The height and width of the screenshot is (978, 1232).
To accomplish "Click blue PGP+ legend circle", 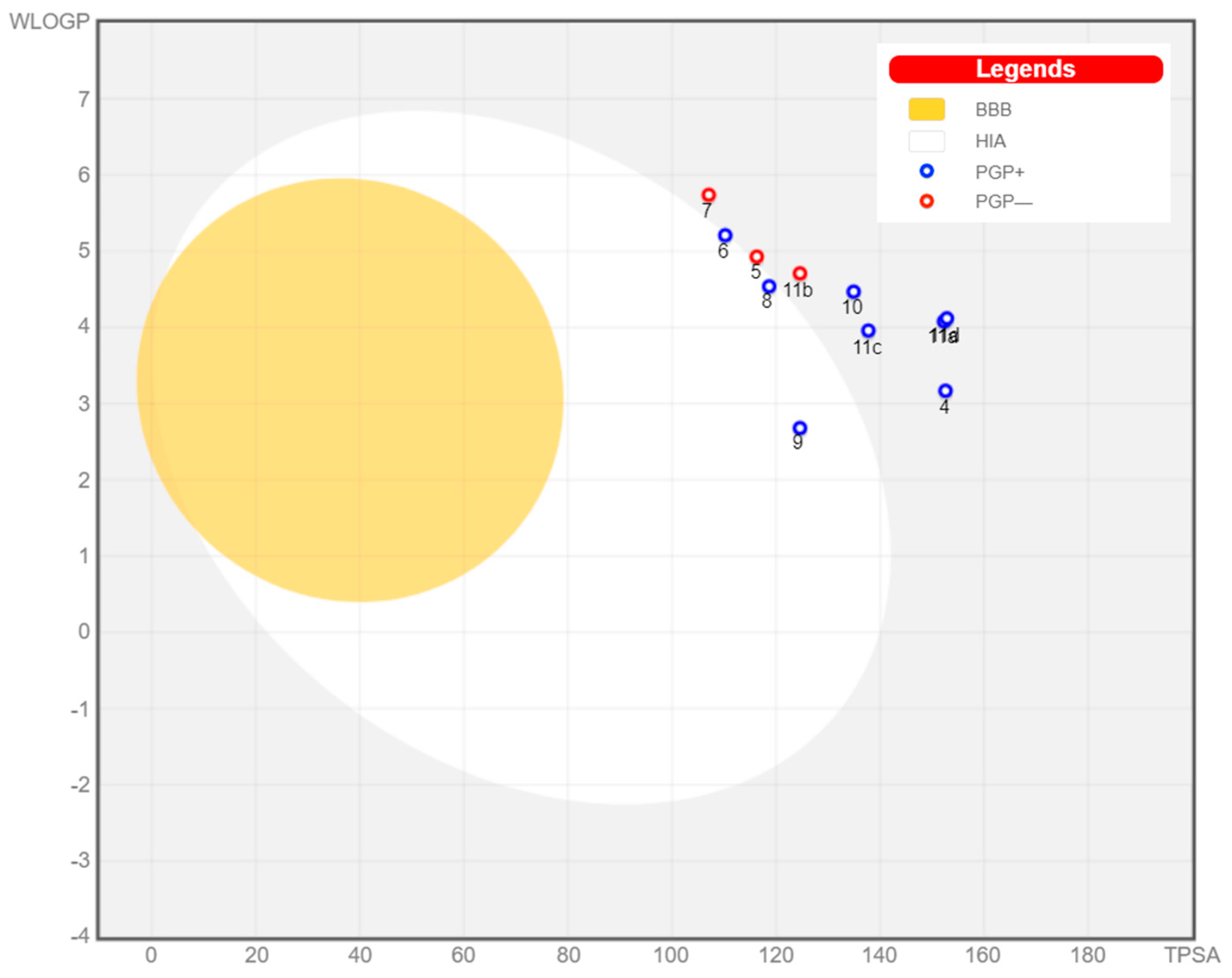I will [926, 171].
